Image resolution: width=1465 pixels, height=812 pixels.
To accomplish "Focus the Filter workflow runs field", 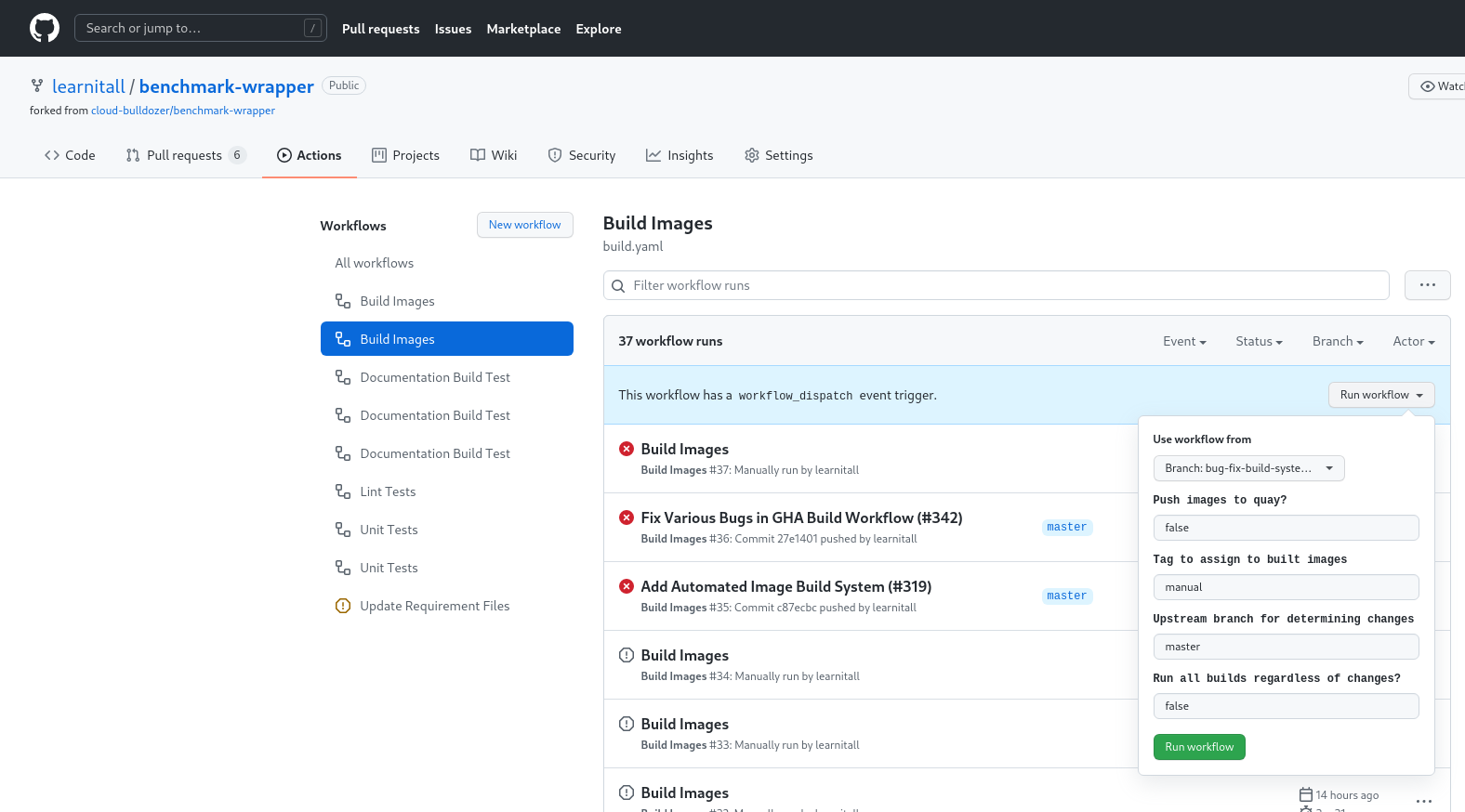I will coord(996,285).
